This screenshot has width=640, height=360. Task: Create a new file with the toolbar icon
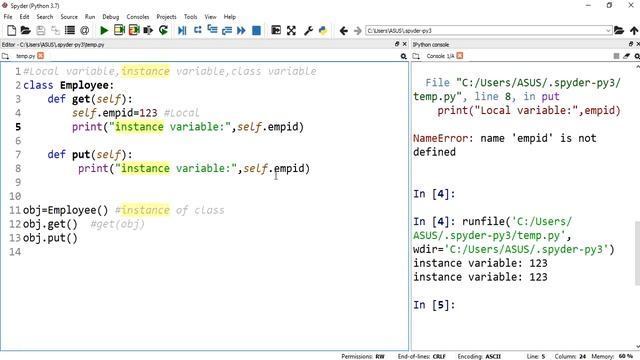pyautogui.click(x=11, y=30)
